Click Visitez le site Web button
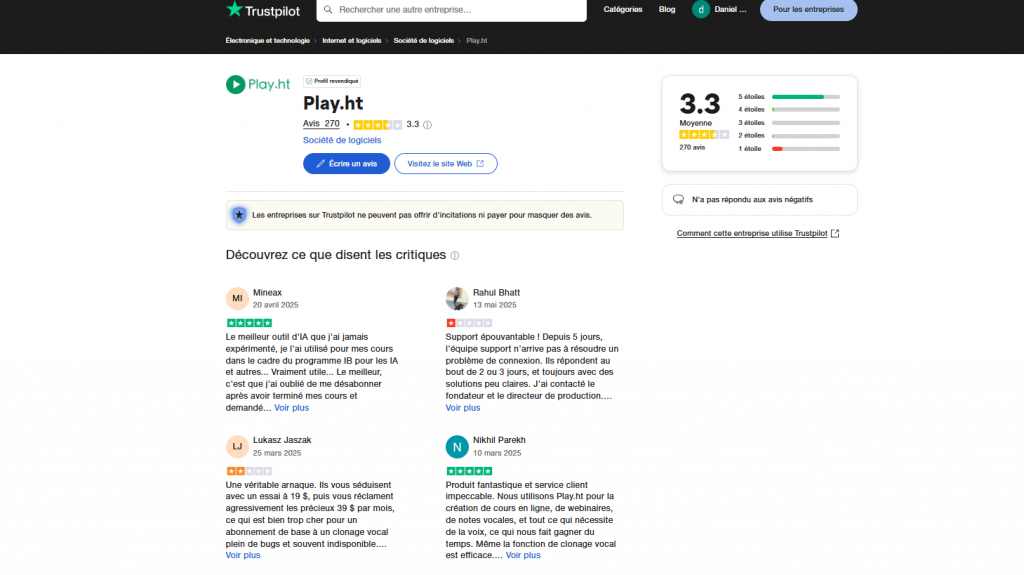 pos(445,163)
